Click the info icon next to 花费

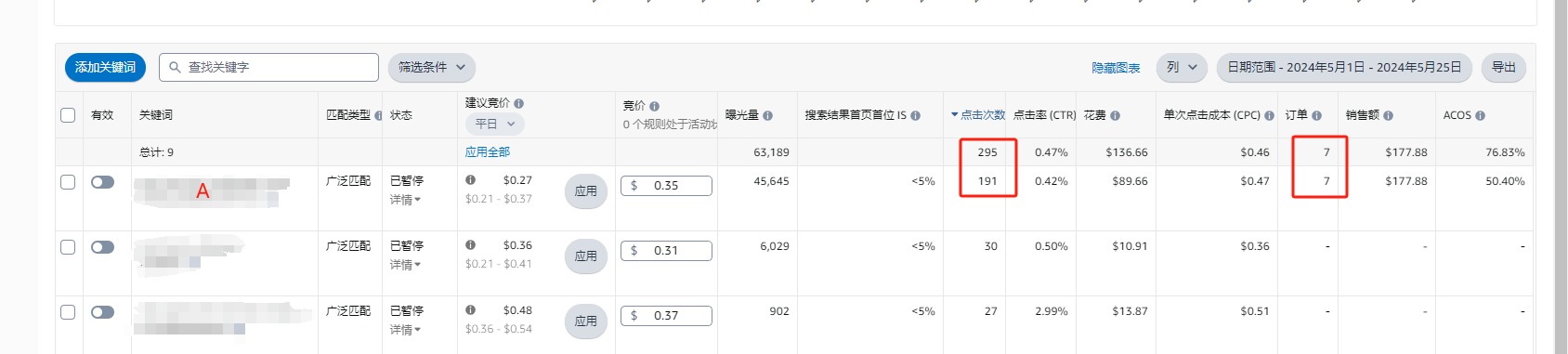(1116, 116)
